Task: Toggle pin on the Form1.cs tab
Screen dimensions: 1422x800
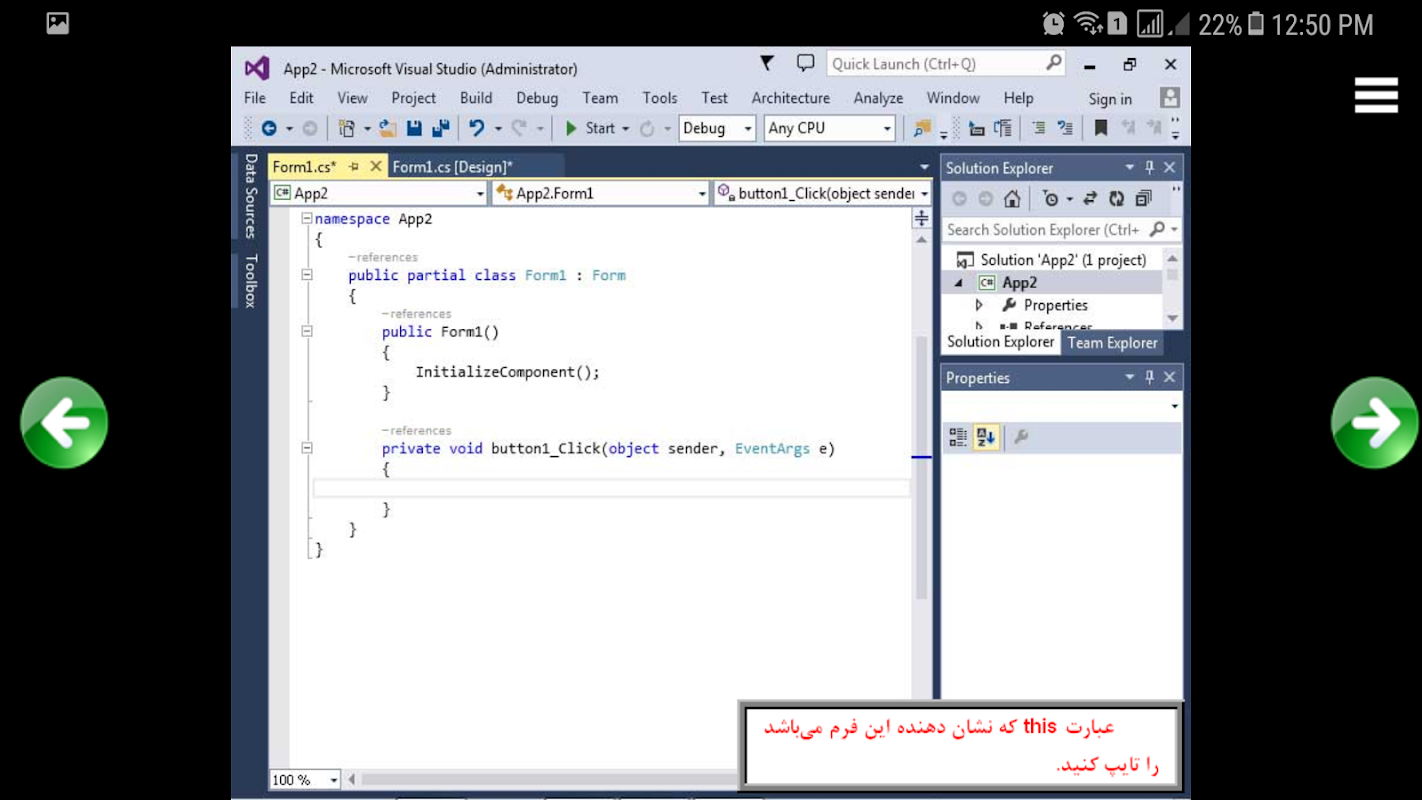Action: coord(354,167)
